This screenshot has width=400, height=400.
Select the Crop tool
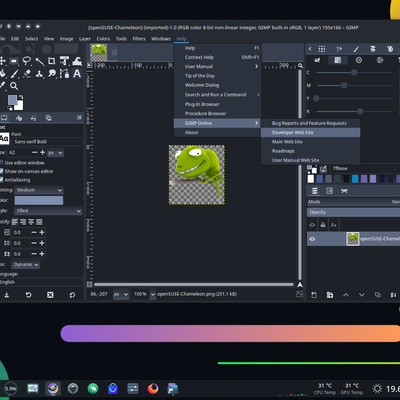(x=52, y=61)
